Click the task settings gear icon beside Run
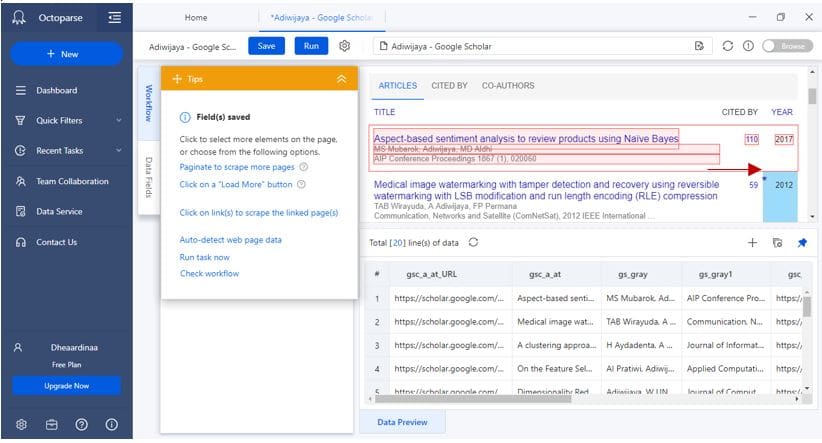The width and height of the screenshot is (822, 443). (x=344, y=46)
